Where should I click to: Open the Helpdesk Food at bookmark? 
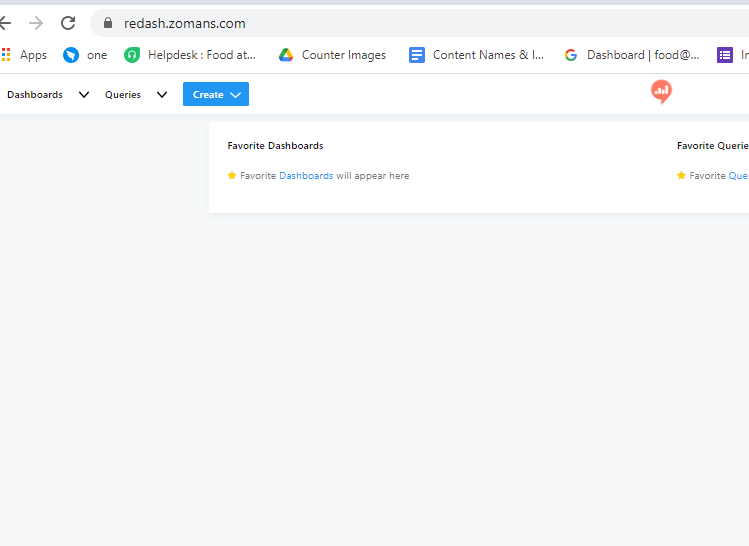click(x=190, y=55)
